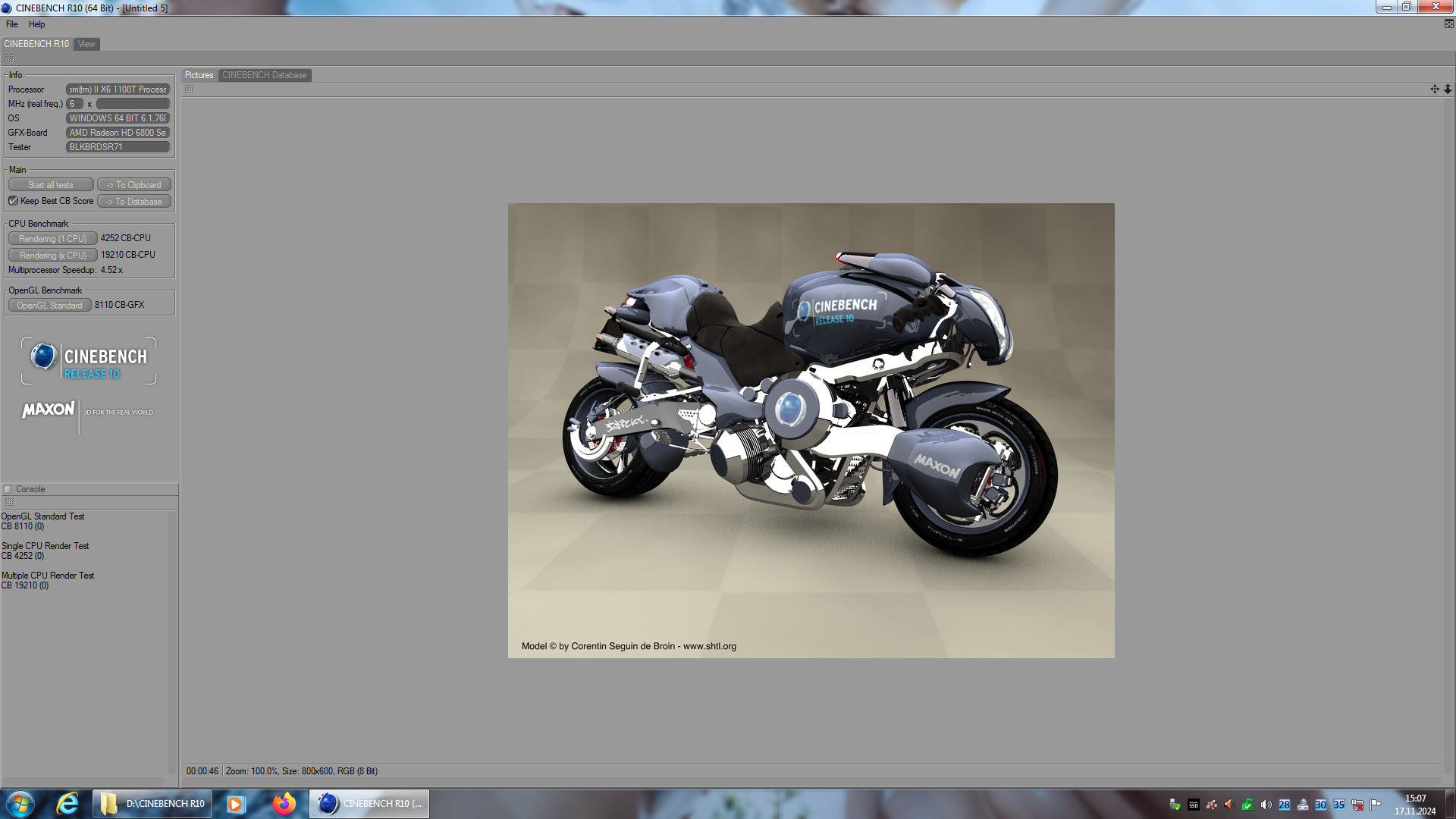The width and height of the screenshot is (1456, 819).
Task: Open the File menu
Action: [12, 24]
